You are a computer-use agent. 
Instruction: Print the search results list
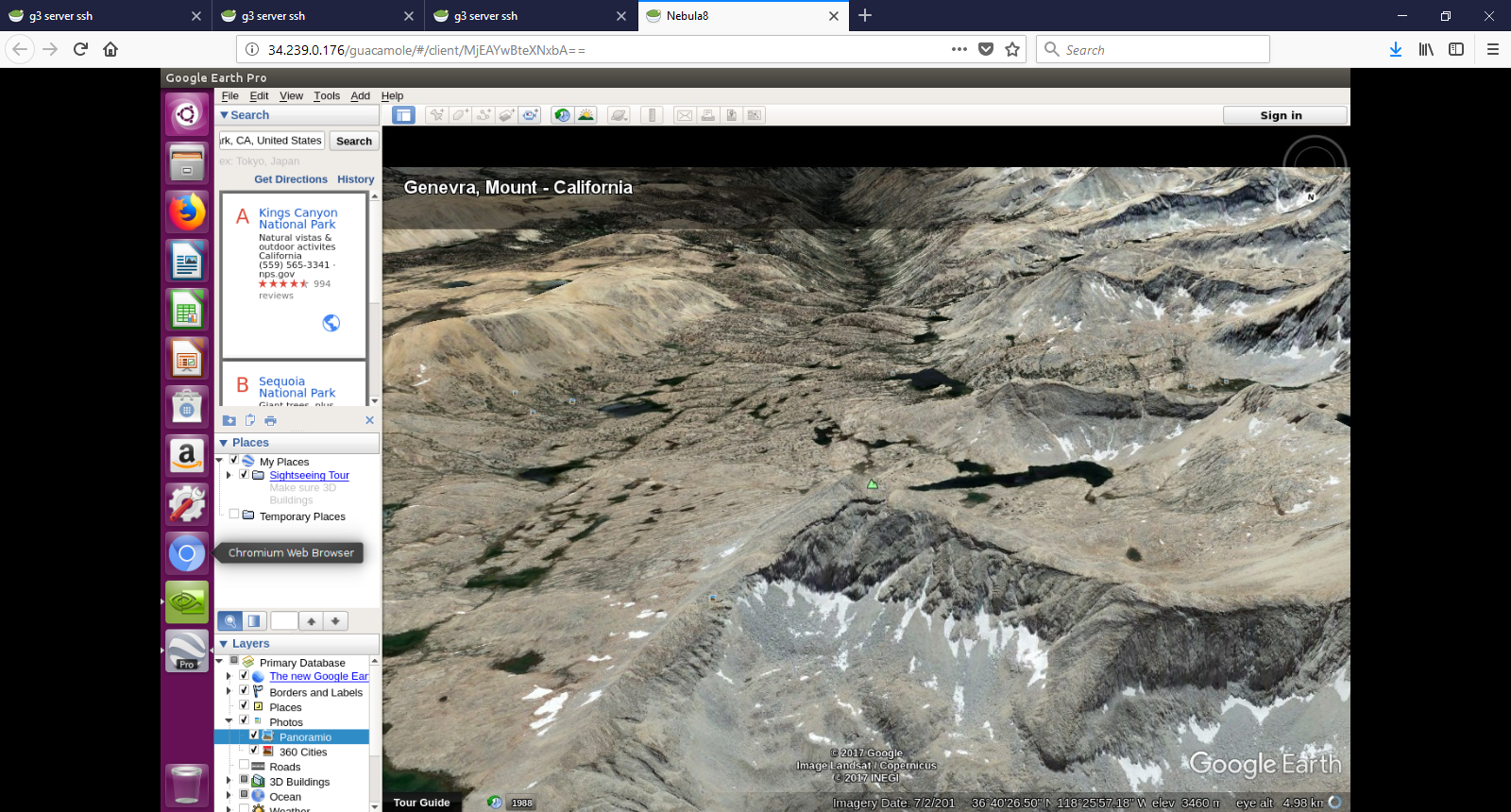coord(271,420)
